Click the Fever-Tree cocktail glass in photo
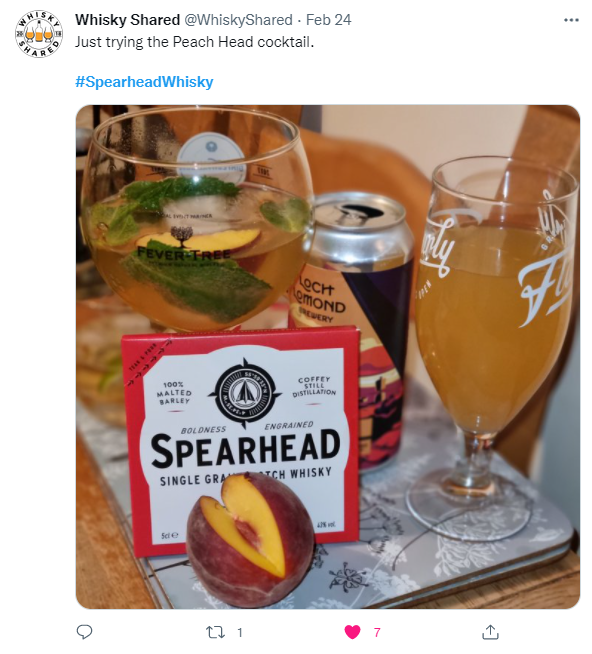 tap(196, 221)
